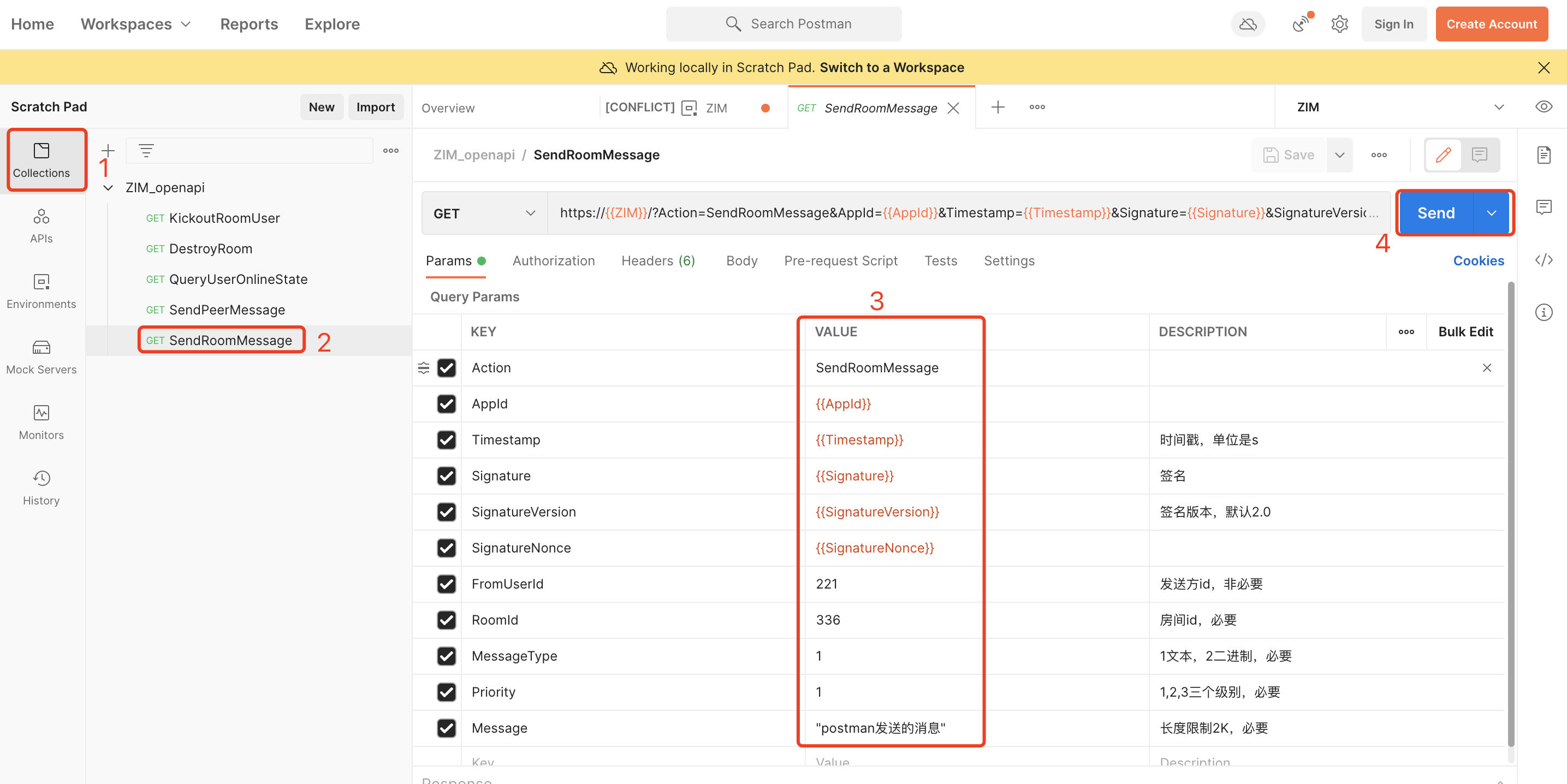The image size is (1567, 784).
Task: Click the Import button
Action: [375, 107]
